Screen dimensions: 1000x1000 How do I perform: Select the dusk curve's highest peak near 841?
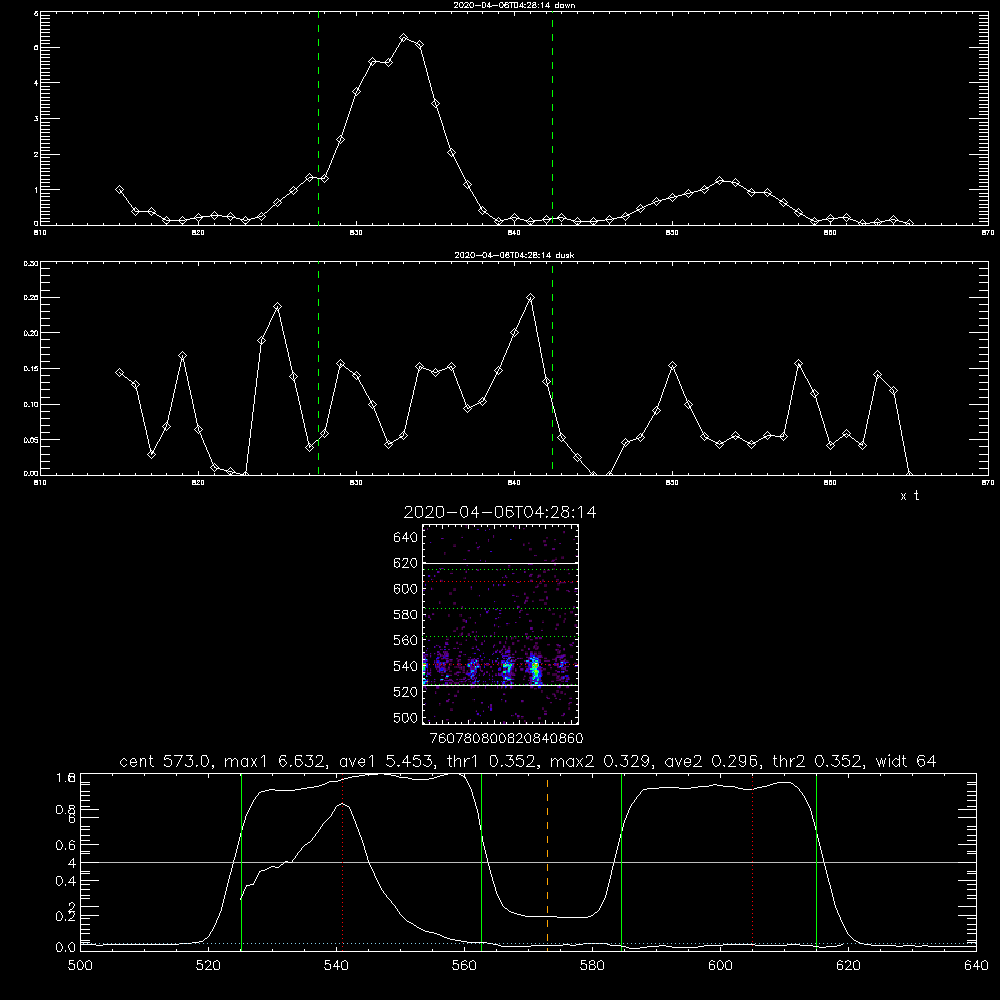(x=530, y=297)
